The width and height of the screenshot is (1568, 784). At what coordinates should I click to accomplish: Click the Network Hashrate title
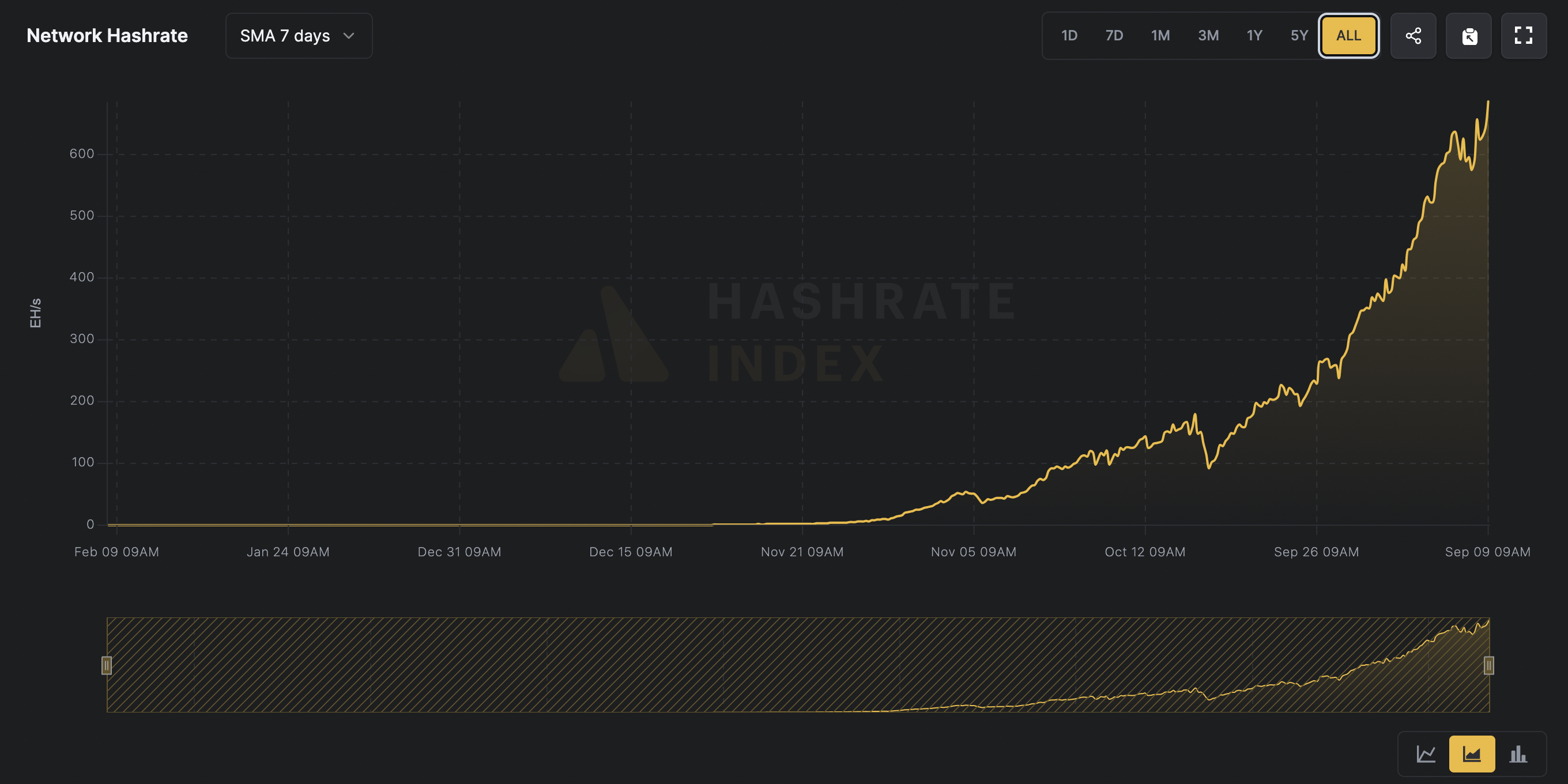tap(107, 36)
